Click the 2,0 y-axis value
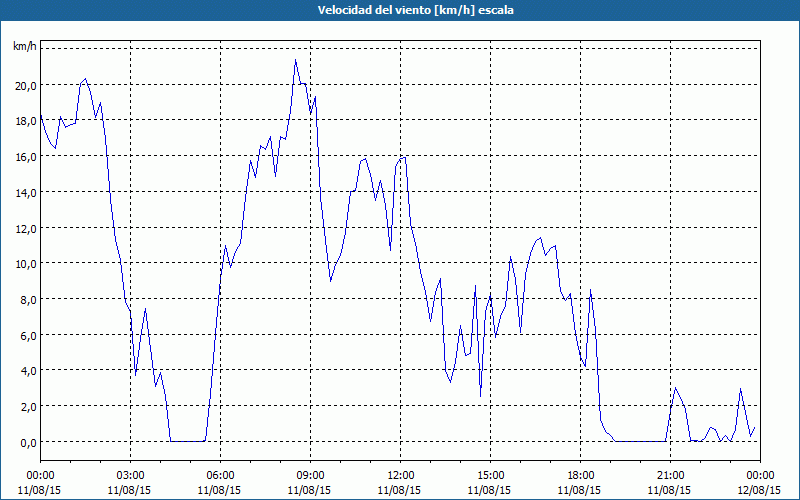800x500 pixels. (x=28, y=407)
